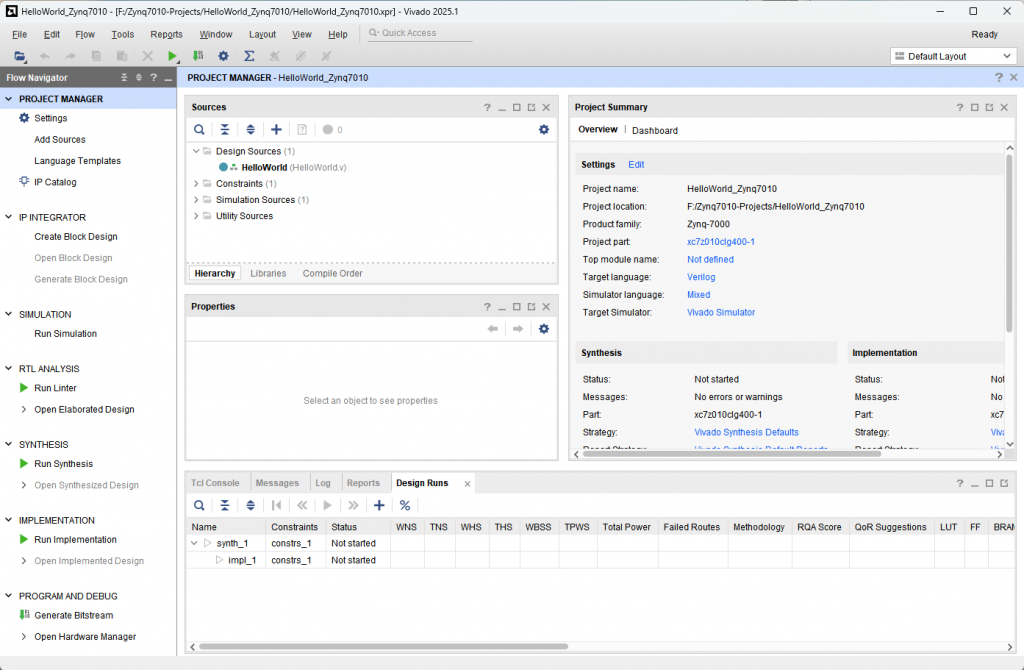This screenshot has width=1024, height=670.
Task: Click the Project Summary vertical scrollbar
Action: tap(1009, 242)
